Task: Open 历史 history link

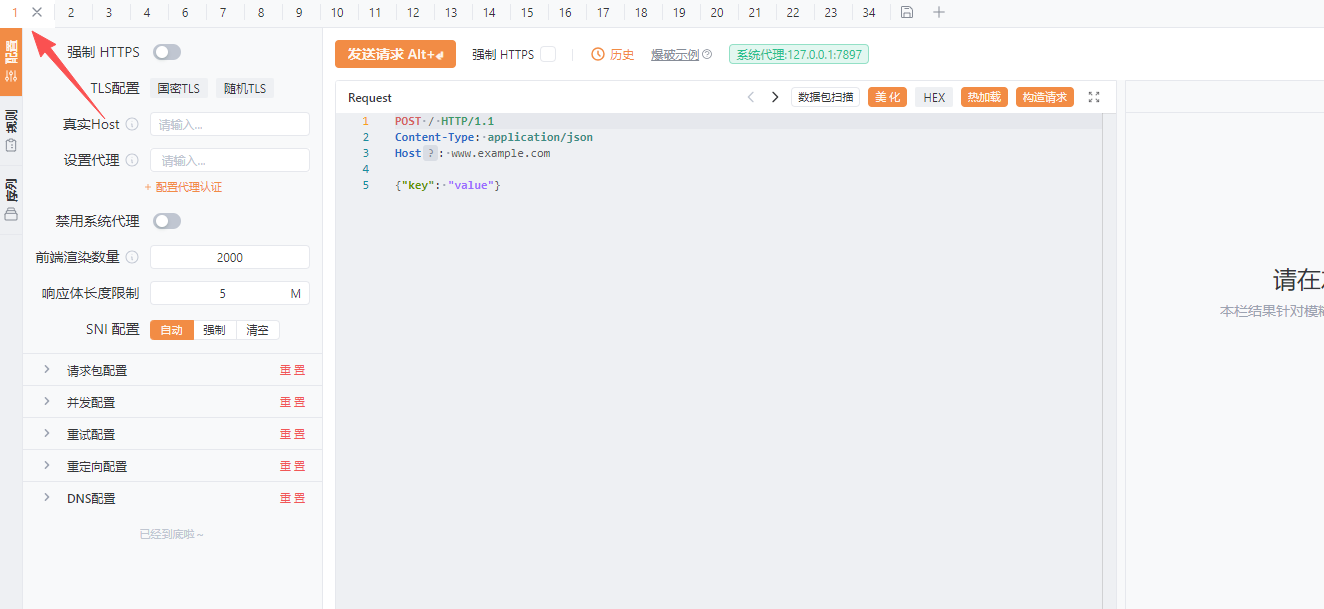Action: (622, 54)
